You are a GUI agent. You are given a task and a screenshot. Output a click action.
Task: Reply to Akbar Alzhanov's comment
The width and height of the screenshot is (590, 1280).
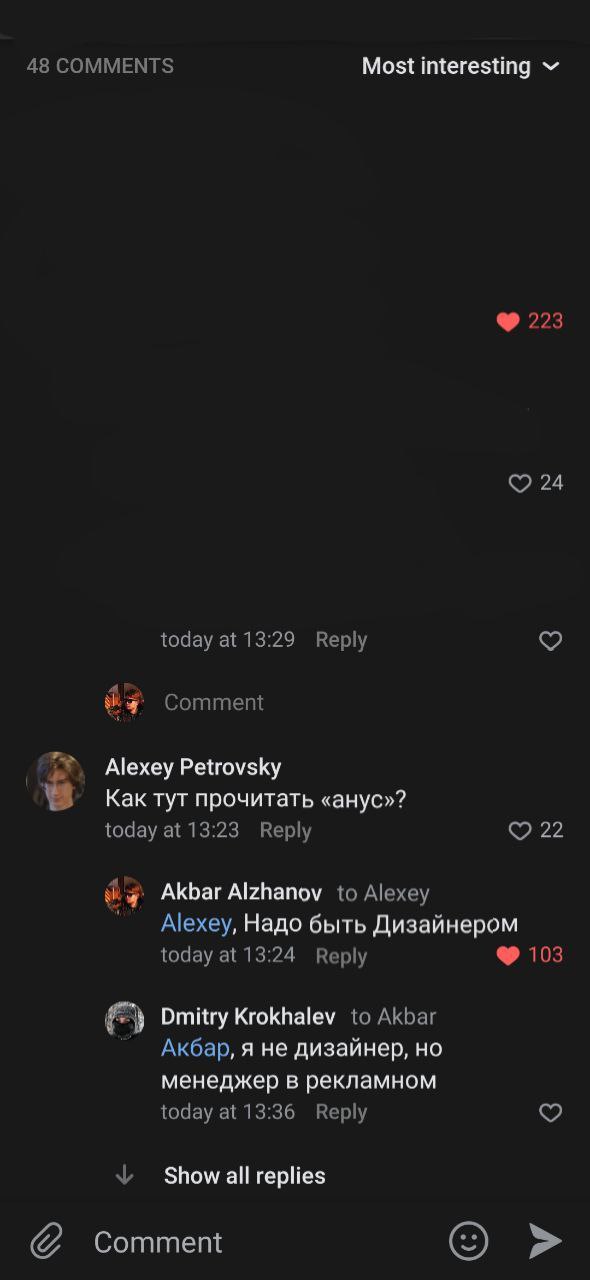point(341,956)
